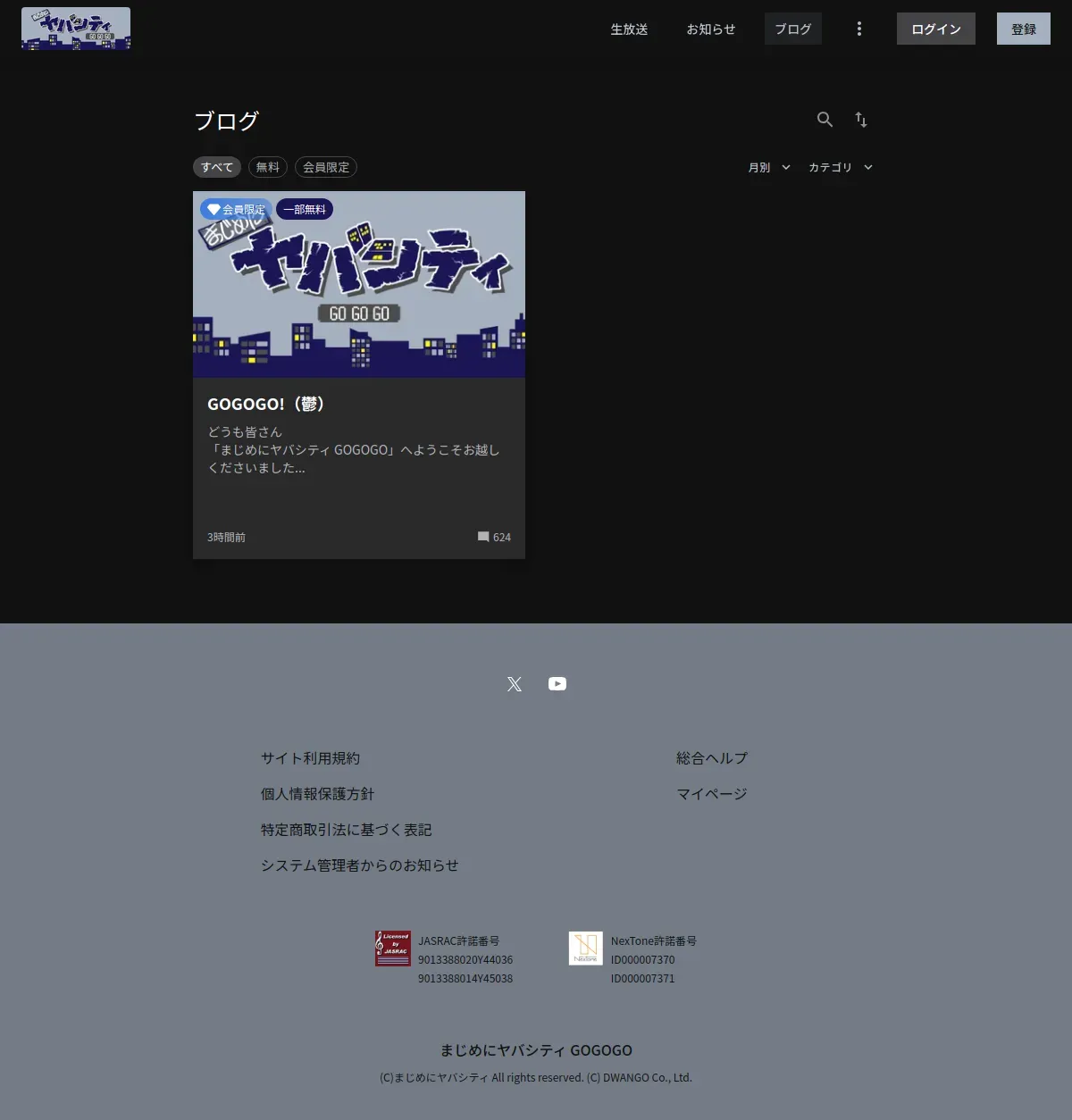This screenshot has height=1120, width=1072.
Task: Click the JASRAC license logo
Action: tap(393, 949)
